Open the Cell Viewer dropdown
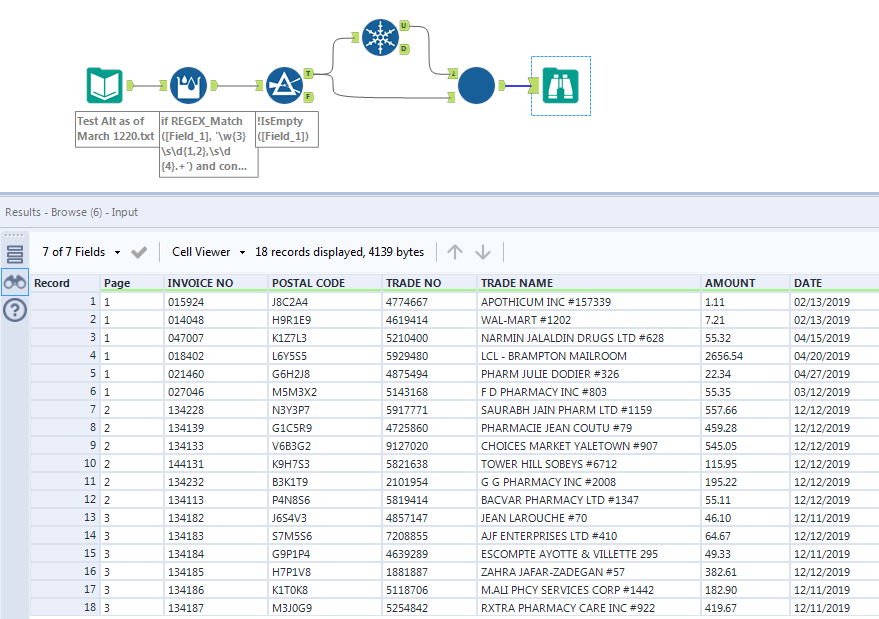This screenshot has height=619, width=879. [x=209, y=252]
